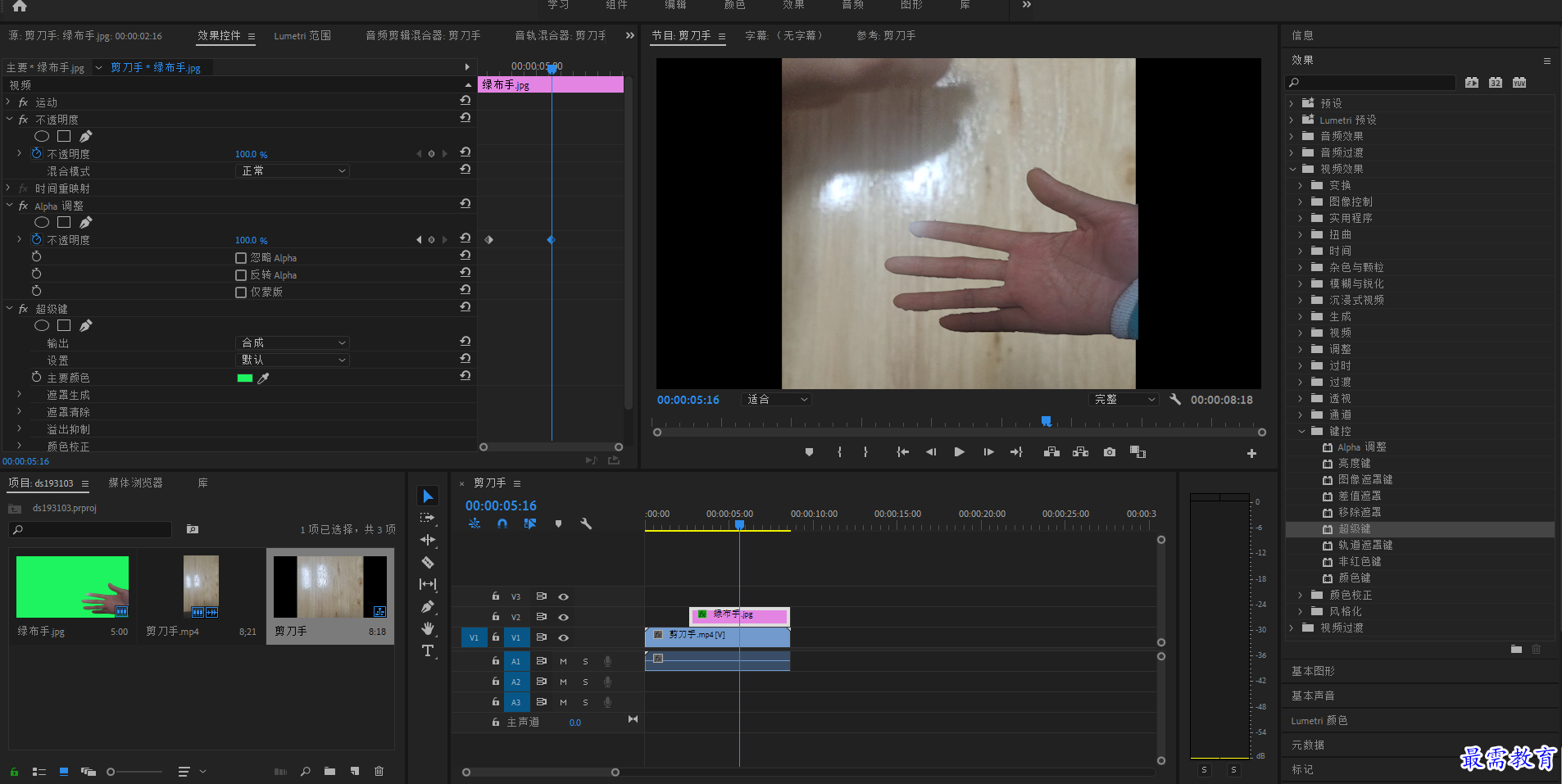The image size is (1562, 784).
Task: Click Home icon at top left
Action: point(20,7)
